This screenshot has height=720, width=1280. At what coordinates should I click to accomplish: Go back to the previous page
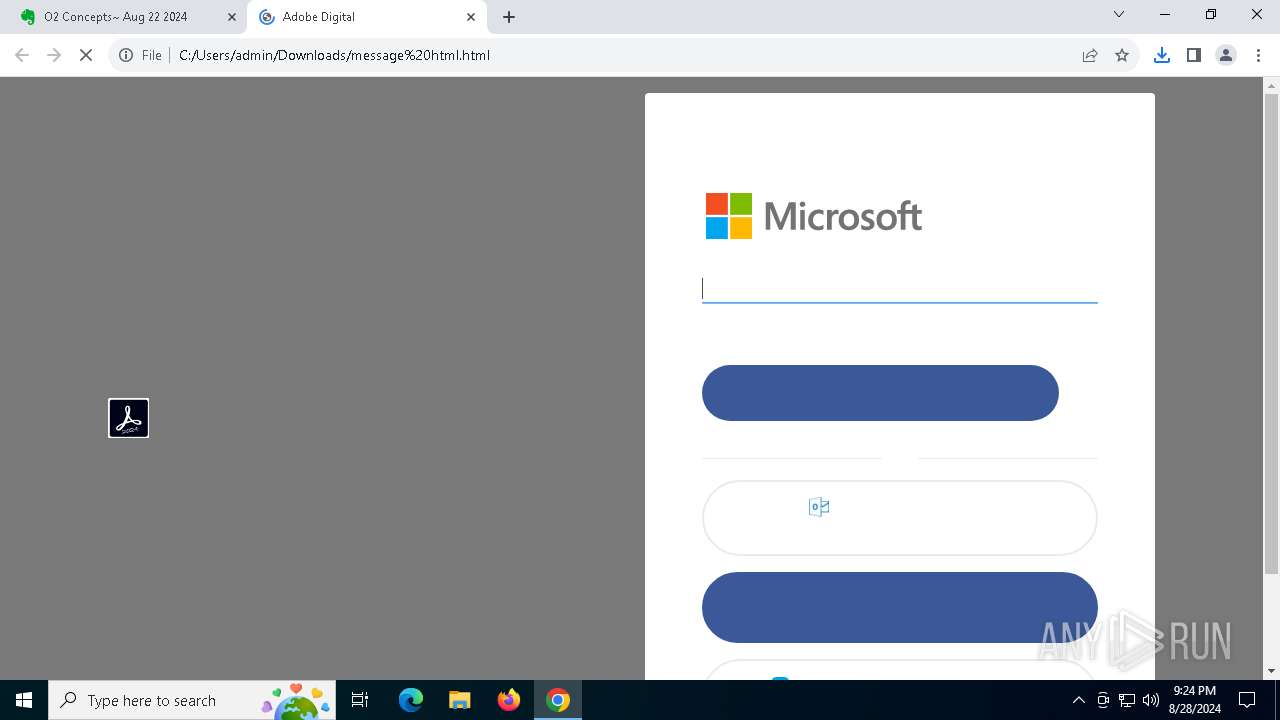point(22,55)
